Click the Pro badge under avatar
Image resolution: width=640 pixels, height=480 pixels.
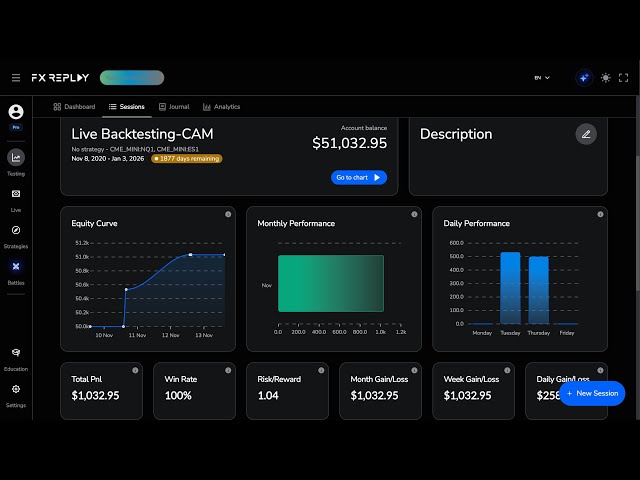tap(16, 127)
